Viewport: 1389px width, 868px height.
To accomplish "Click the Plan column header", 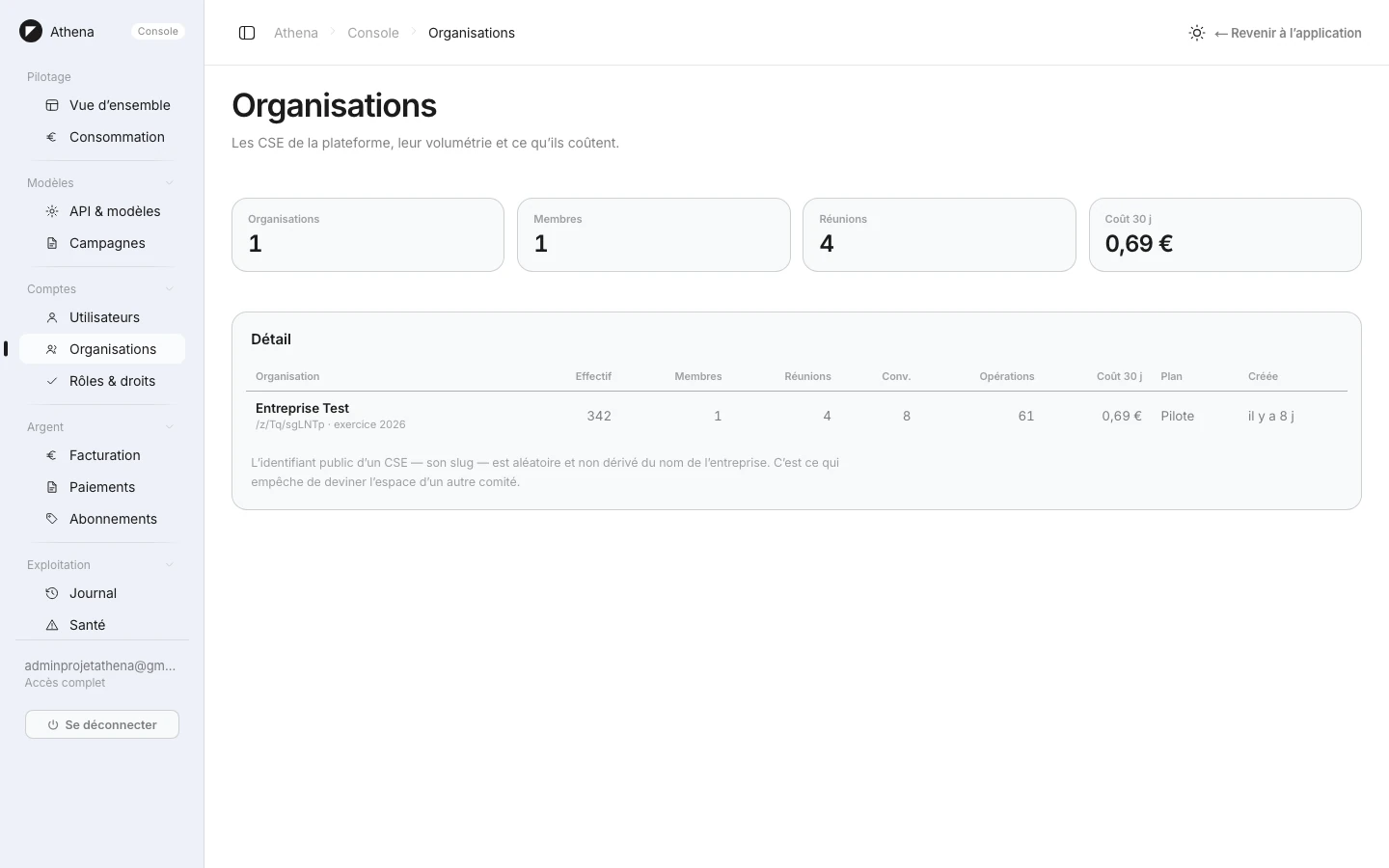I will click(1171, 376).
